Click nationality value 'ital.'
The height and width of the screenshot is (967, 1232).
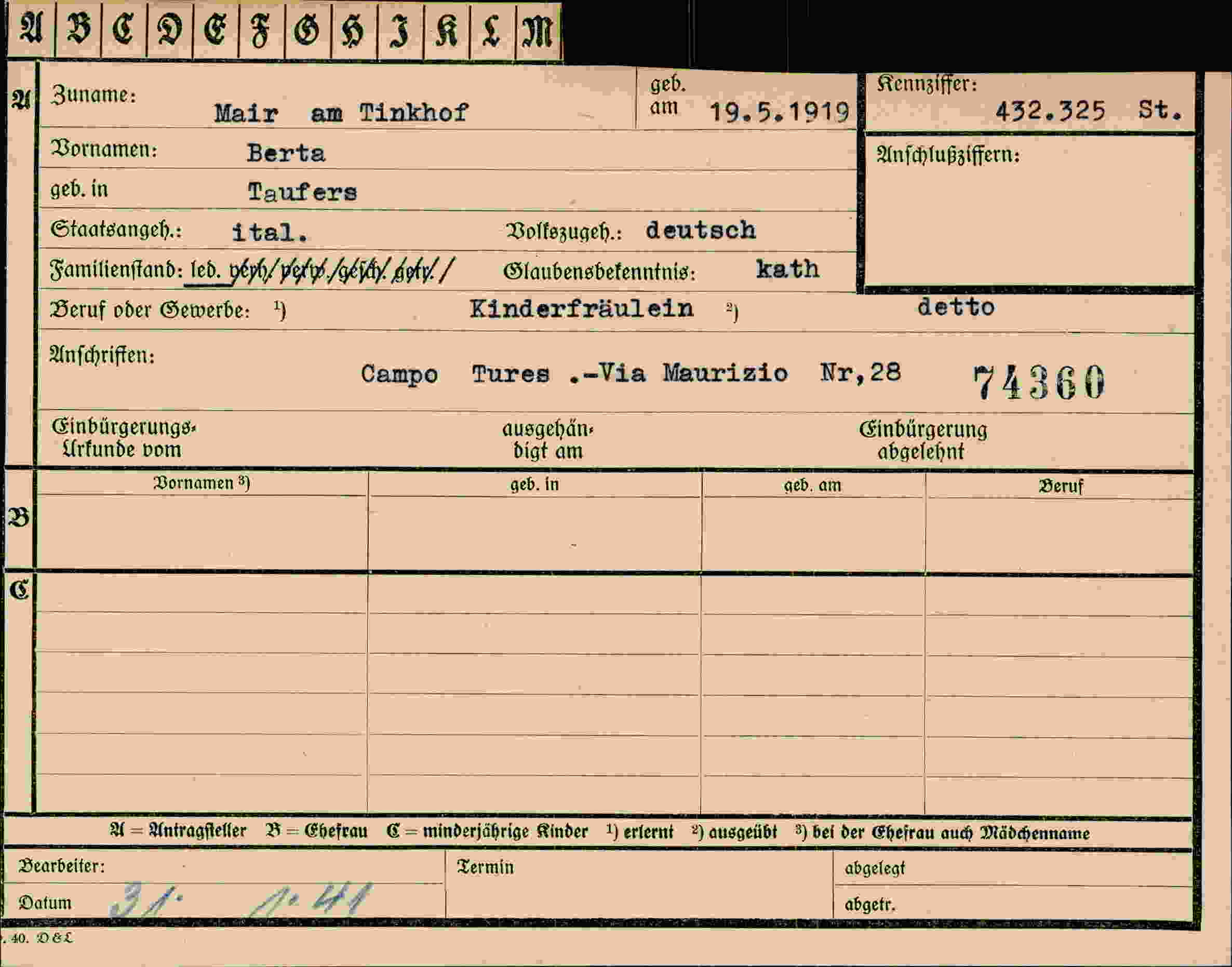270,233
